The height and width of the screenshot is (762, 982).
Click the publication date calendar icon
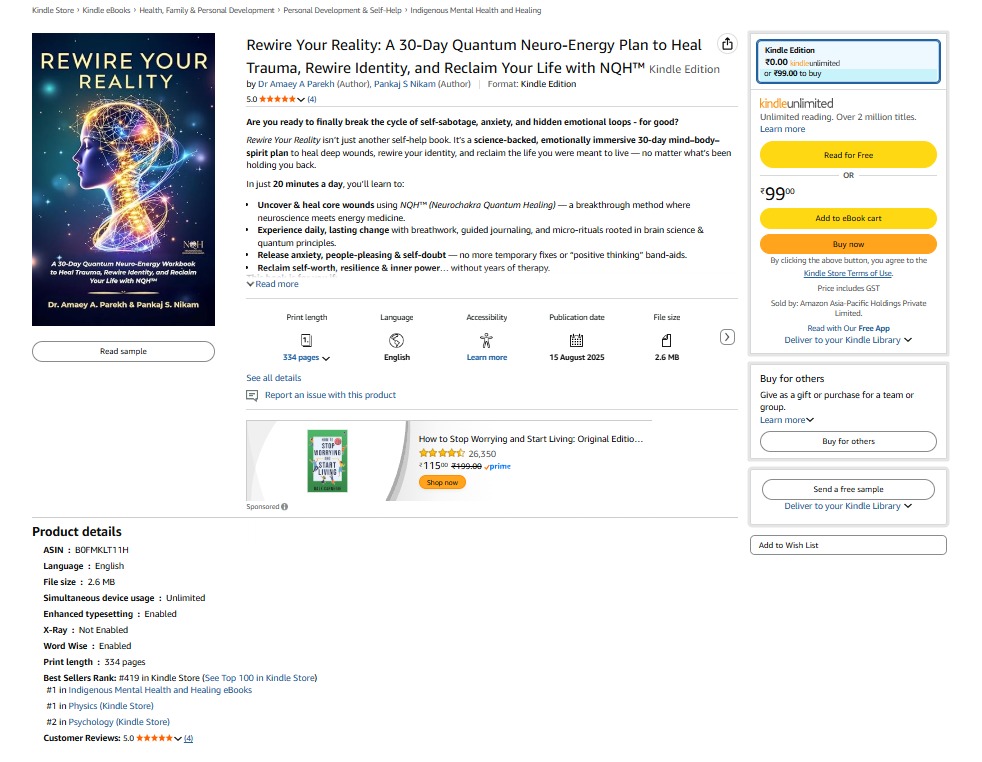pyautogui.click(x=576, y=340)
